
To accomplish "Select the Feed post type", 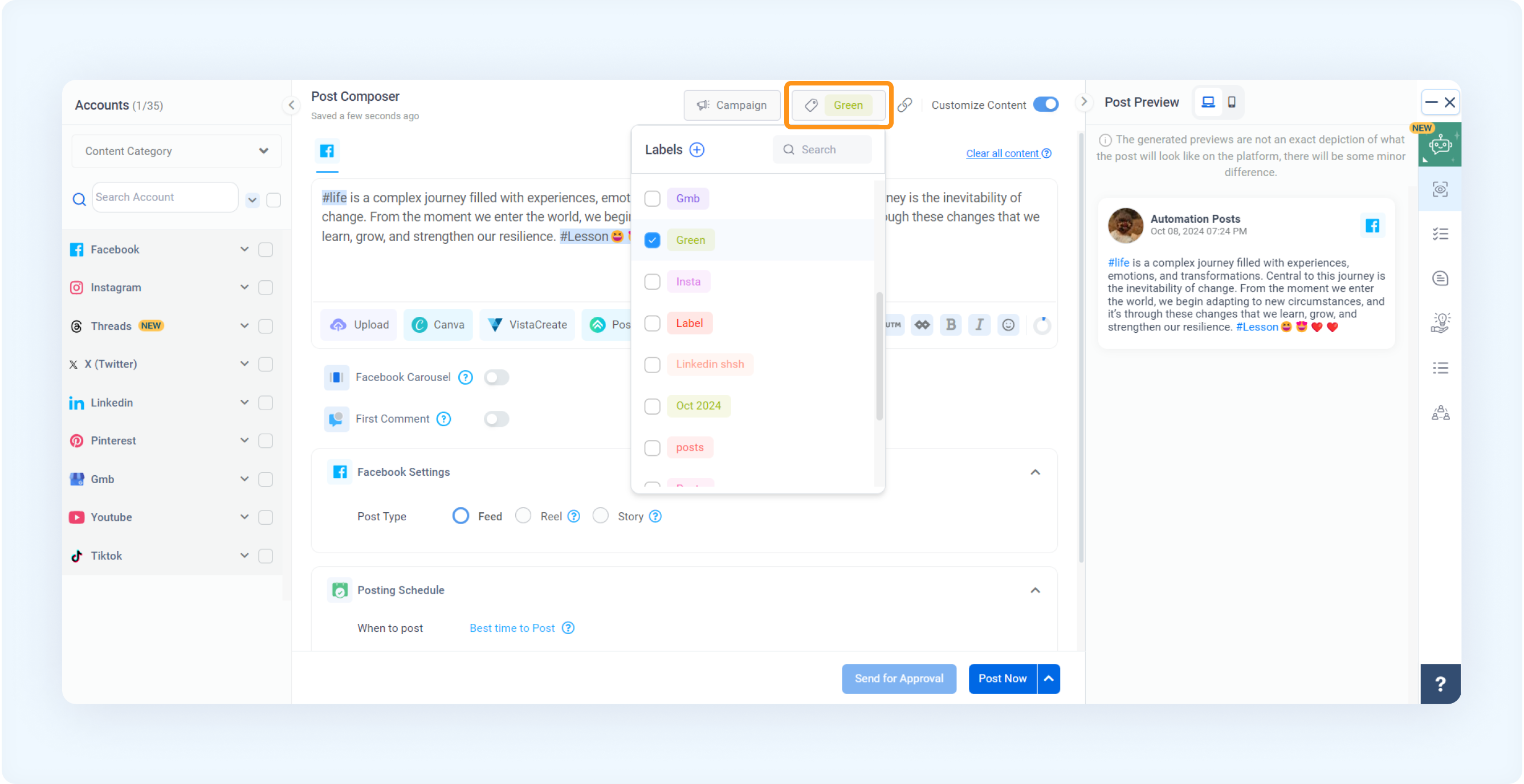I will [461, 516].
